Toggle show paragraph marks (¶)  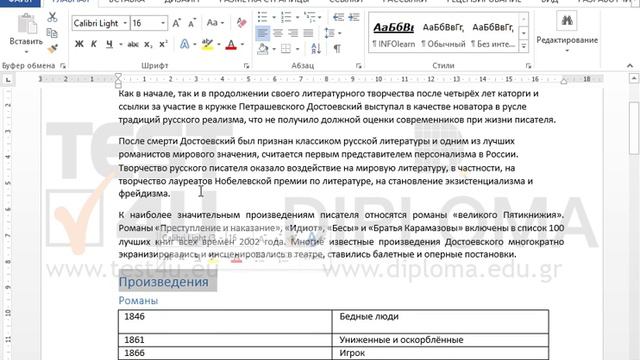[x=337, y=49]
